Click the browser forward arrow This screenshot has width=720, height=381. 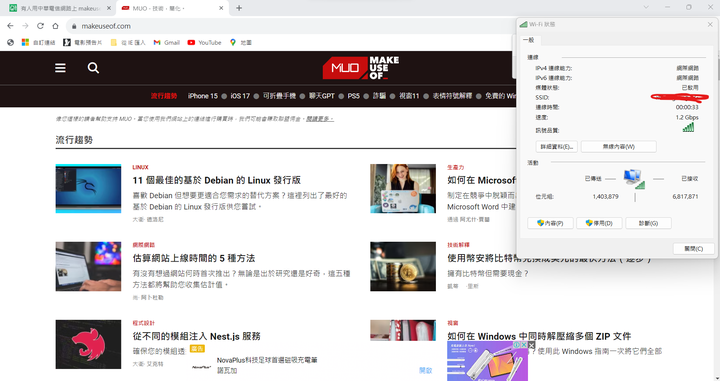click(x=25, y=26)
